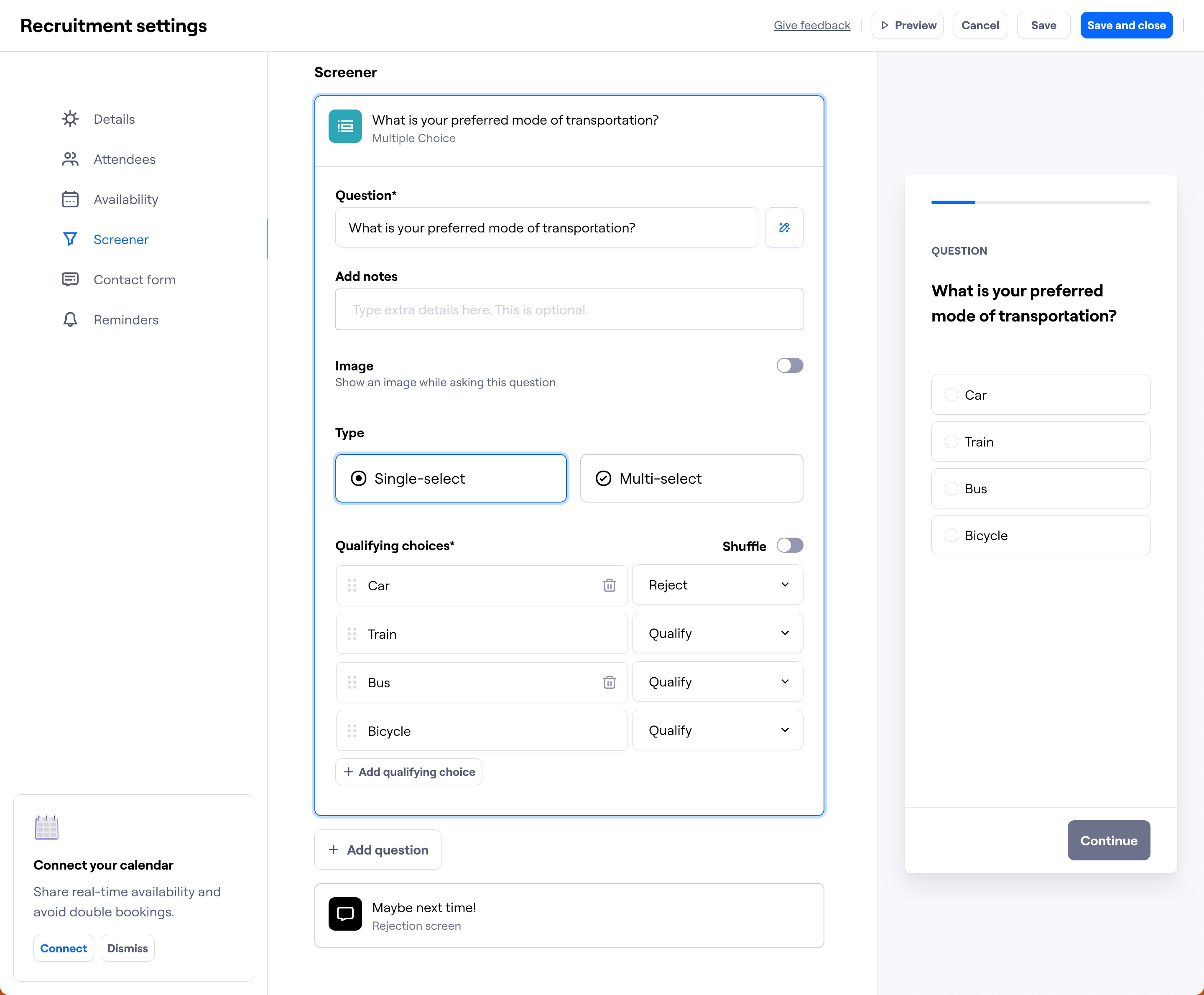Open the Reject dropdown for Car
The width and height of the screenshot is (1204, 995).
click(717, 585)
